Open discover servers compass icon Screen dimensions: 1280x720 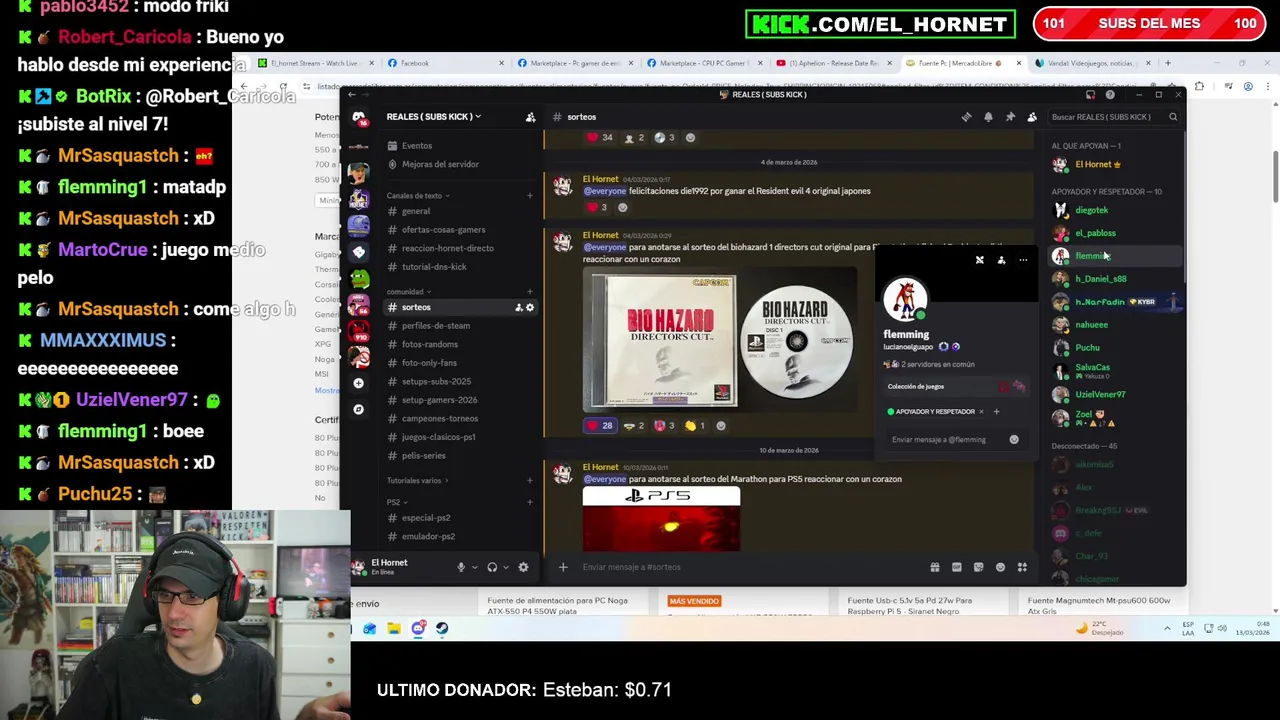pyautogui.click(x=359, y=409)
